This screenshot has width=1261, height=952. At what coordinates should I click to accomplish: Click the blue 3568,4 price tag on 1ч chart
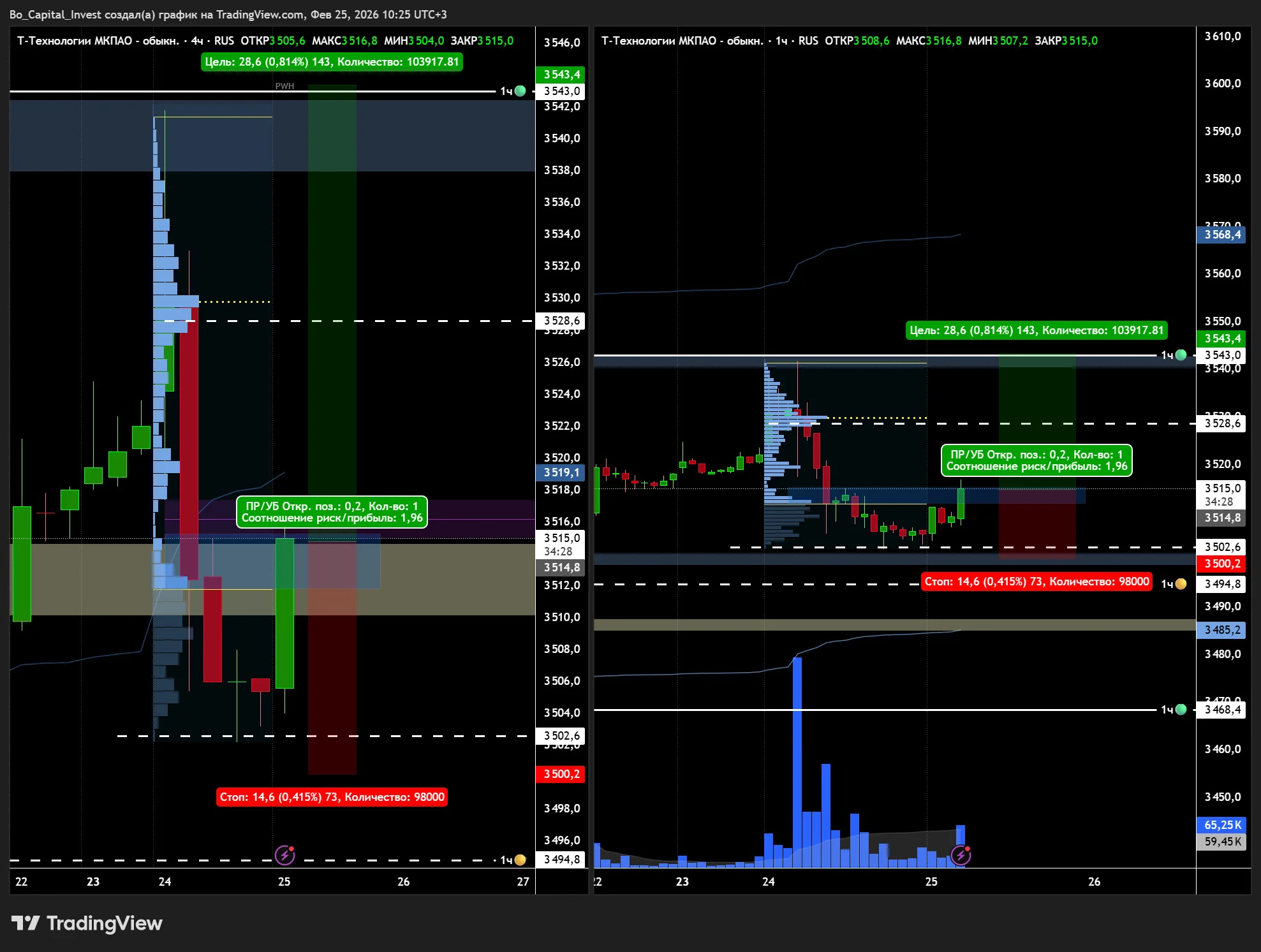click(1222, 235)
